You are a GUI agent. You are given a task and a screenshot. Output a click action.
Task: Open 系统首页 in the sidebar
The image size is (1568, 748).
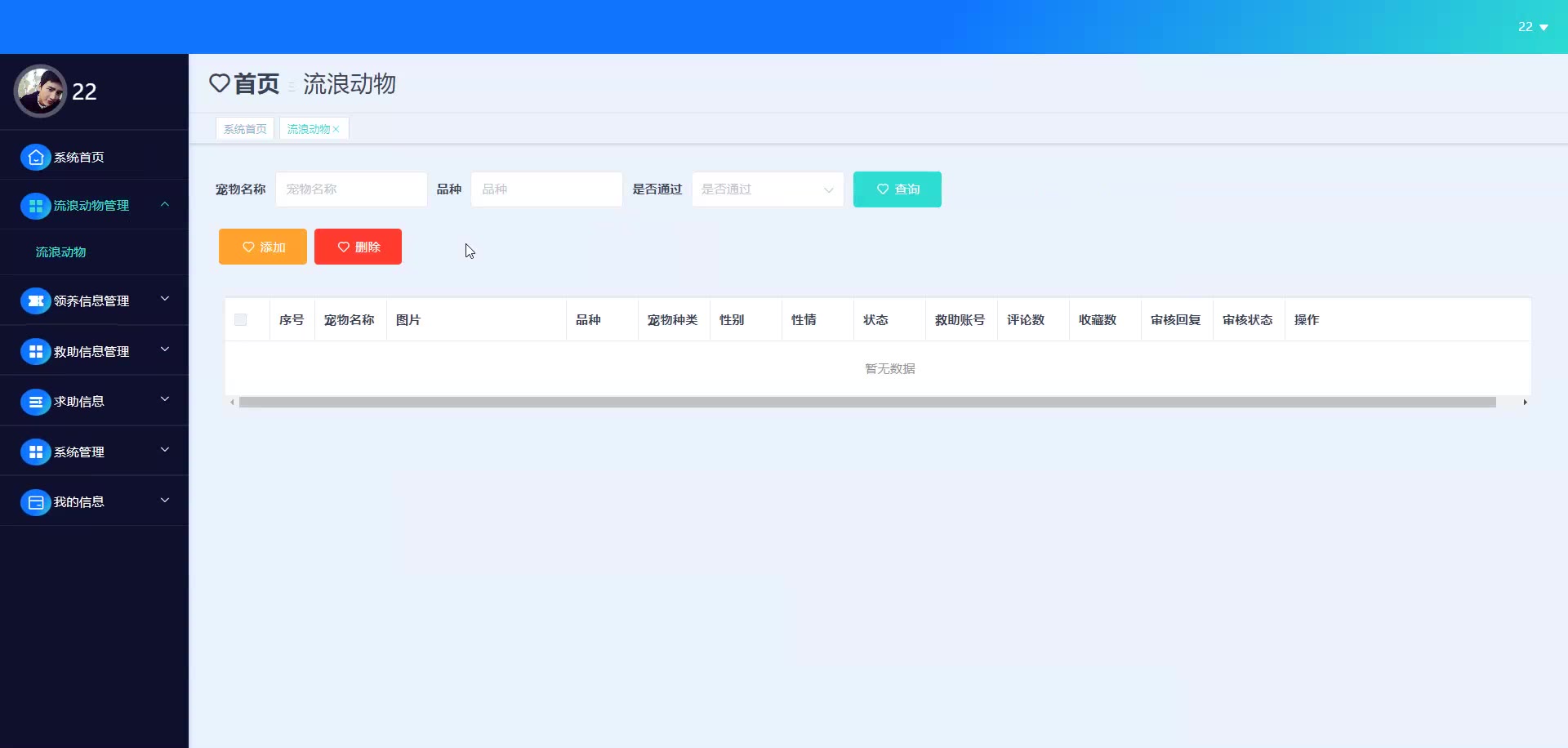[94, 157]
